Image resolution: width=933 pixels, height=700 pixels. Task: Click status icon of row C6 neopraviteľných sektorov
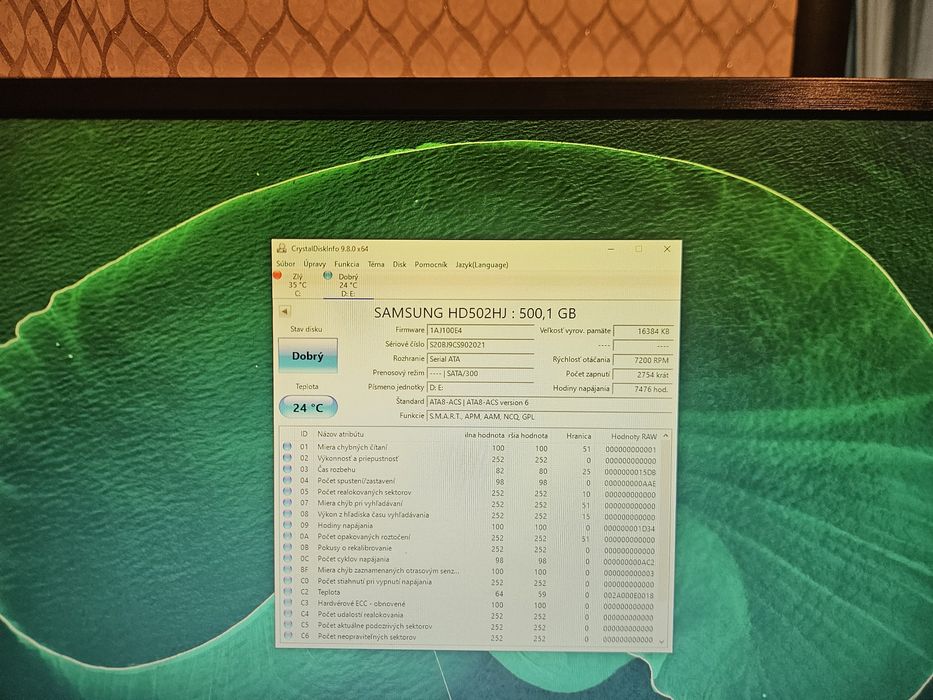(287, 636)
